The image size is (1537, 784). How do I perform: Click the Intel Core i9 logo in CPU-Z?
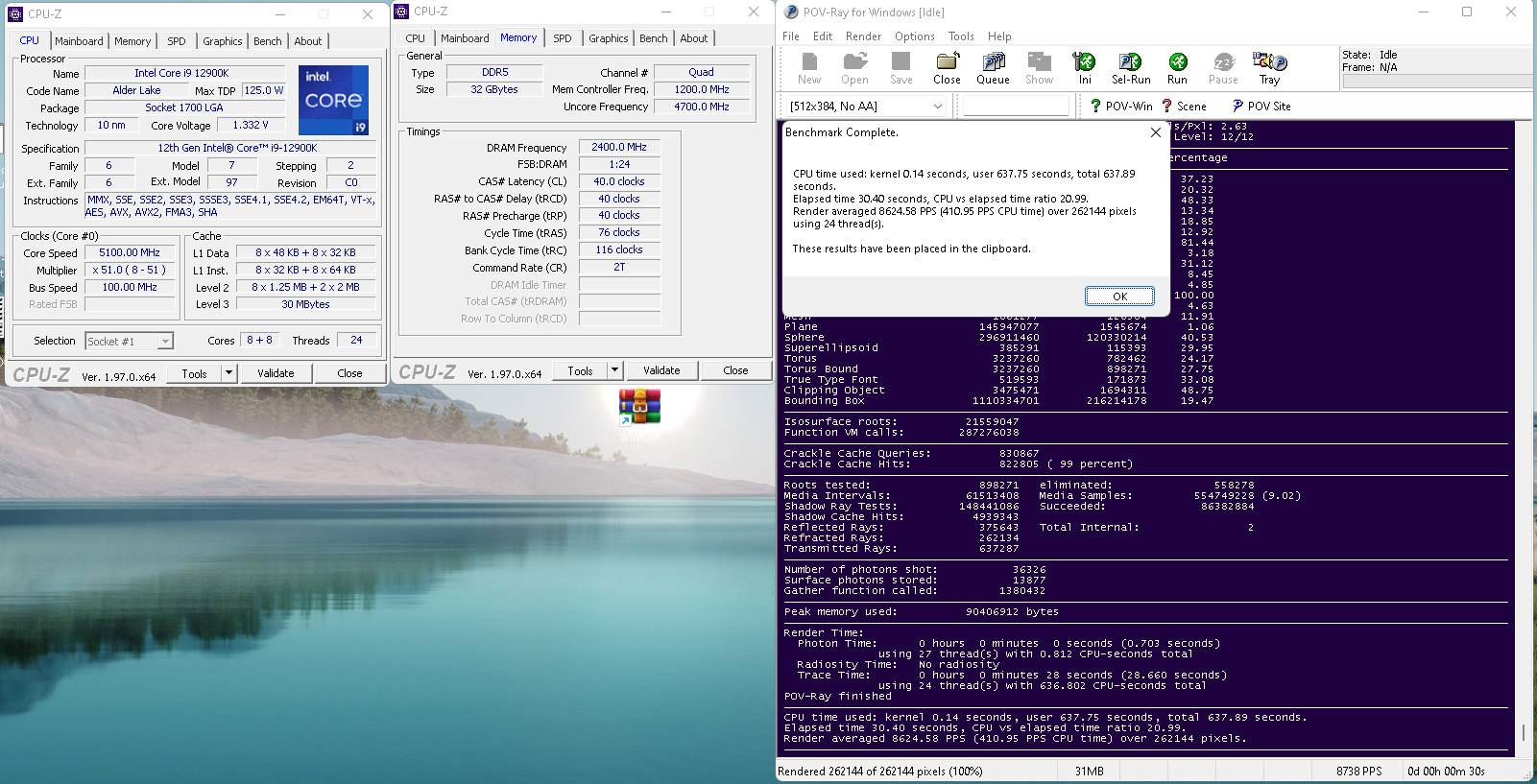coord(333,100)
